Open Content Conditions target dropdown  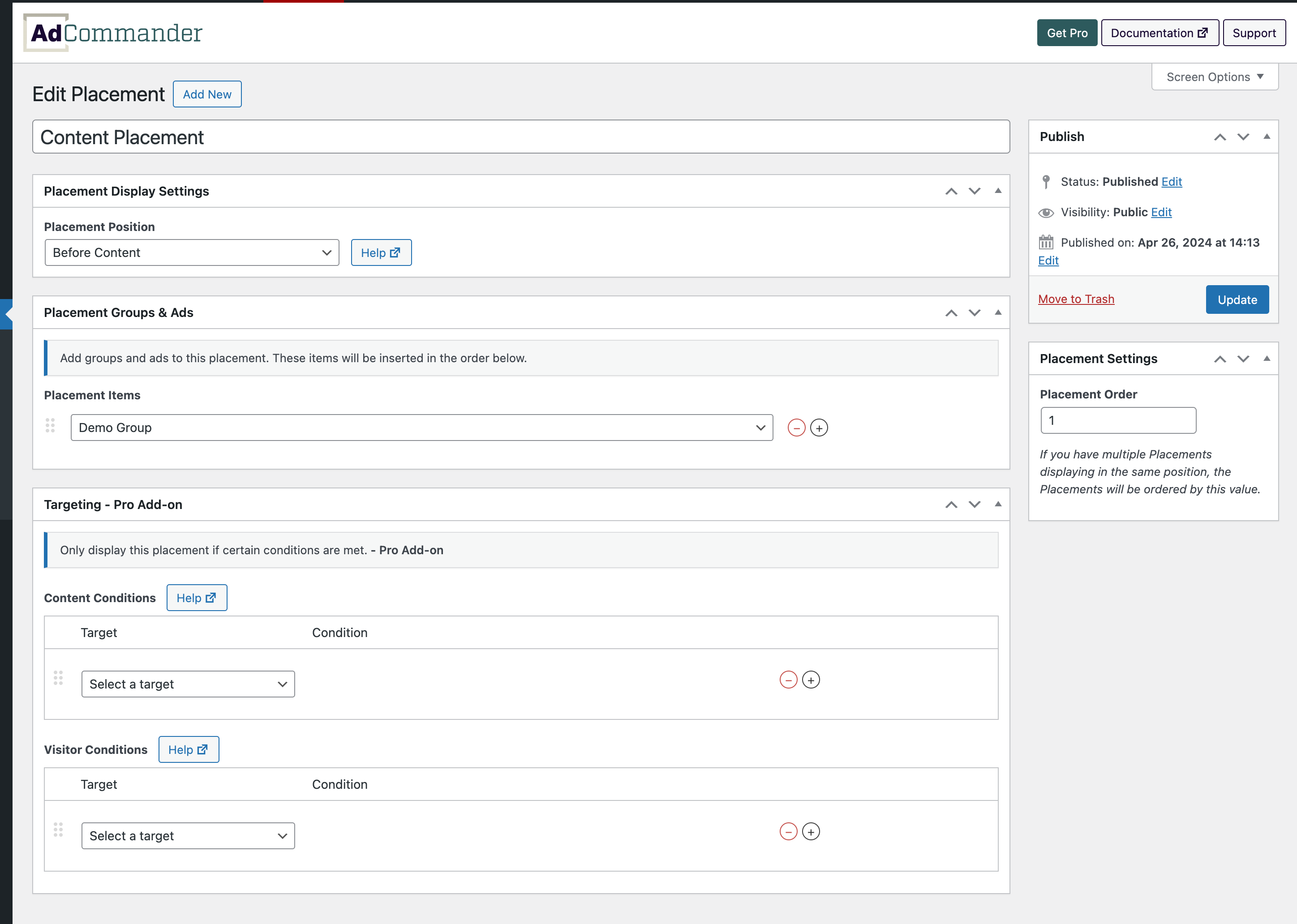pyautogui.click(x=188, y=684)
